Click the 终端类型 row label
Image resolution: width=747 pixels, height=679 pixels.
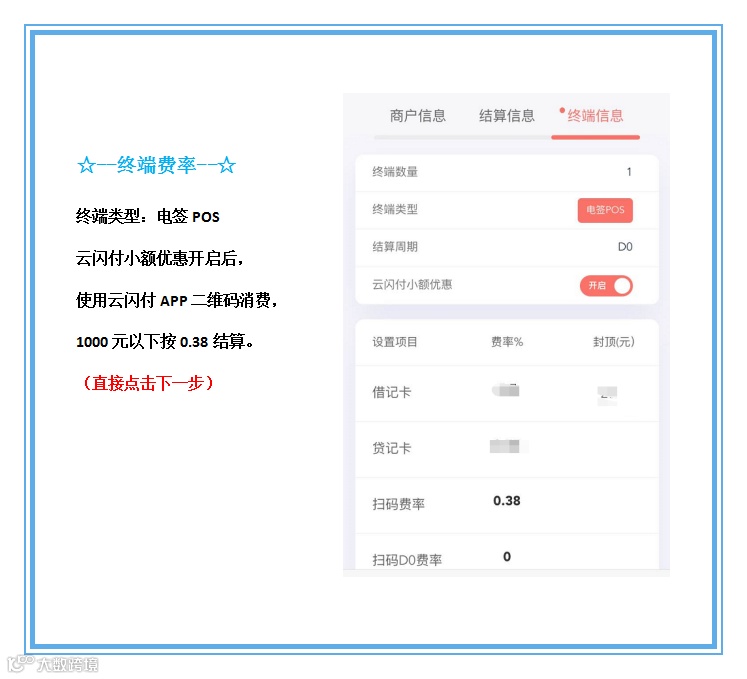395,209
